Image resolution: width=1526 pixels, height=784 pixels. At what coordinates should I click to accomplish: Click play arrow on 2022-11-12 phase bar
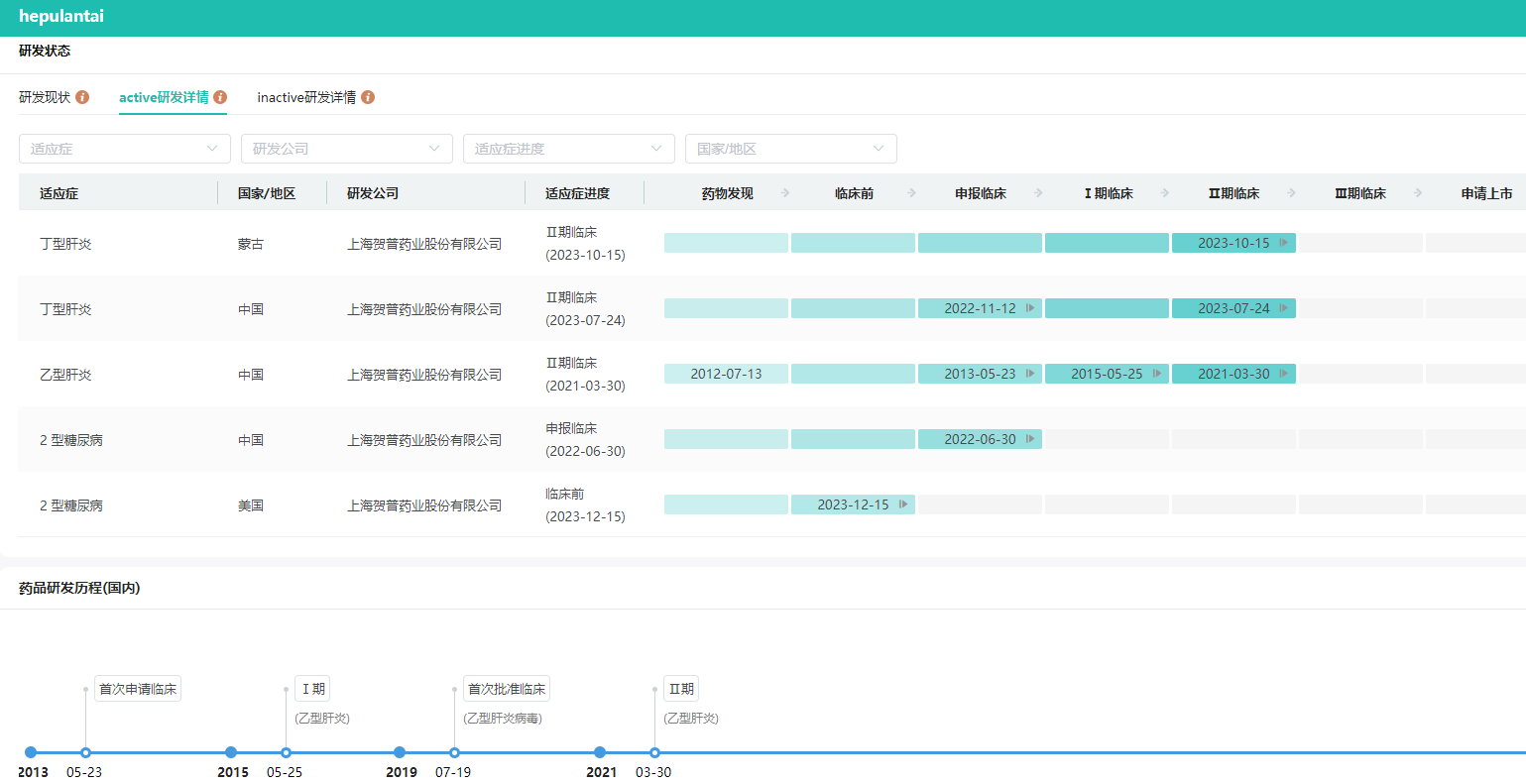(x=1030, y=308)
